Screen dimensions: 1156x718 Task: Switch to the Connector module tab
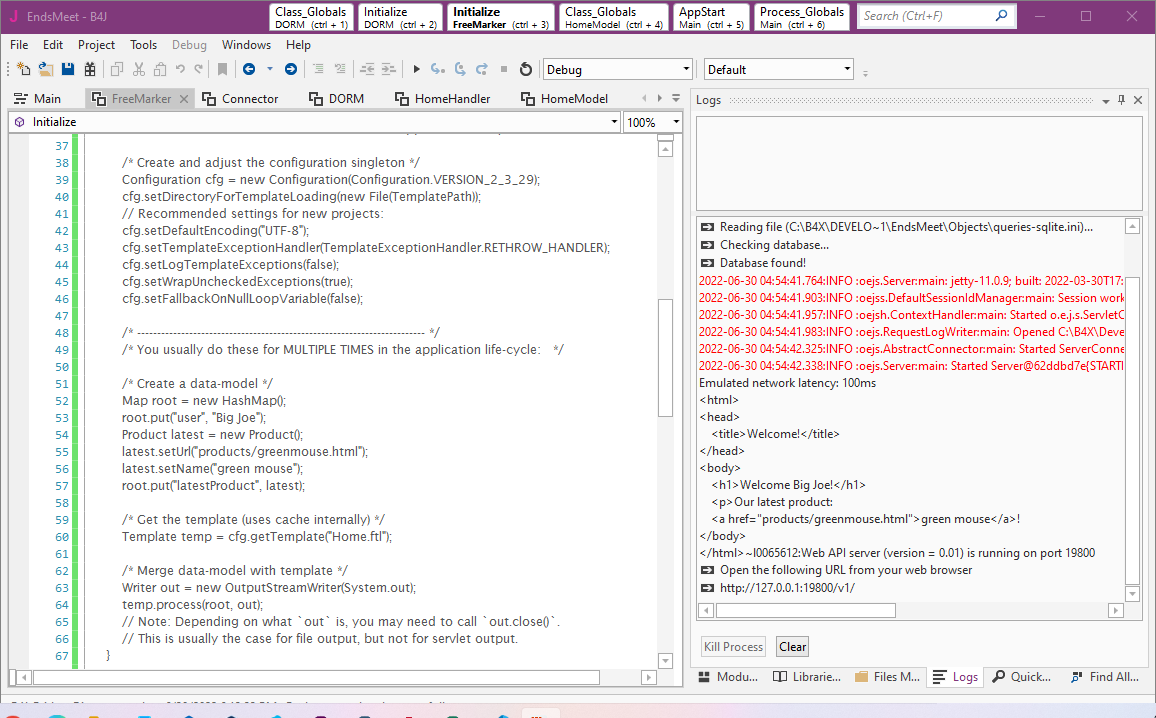point(240,99)
